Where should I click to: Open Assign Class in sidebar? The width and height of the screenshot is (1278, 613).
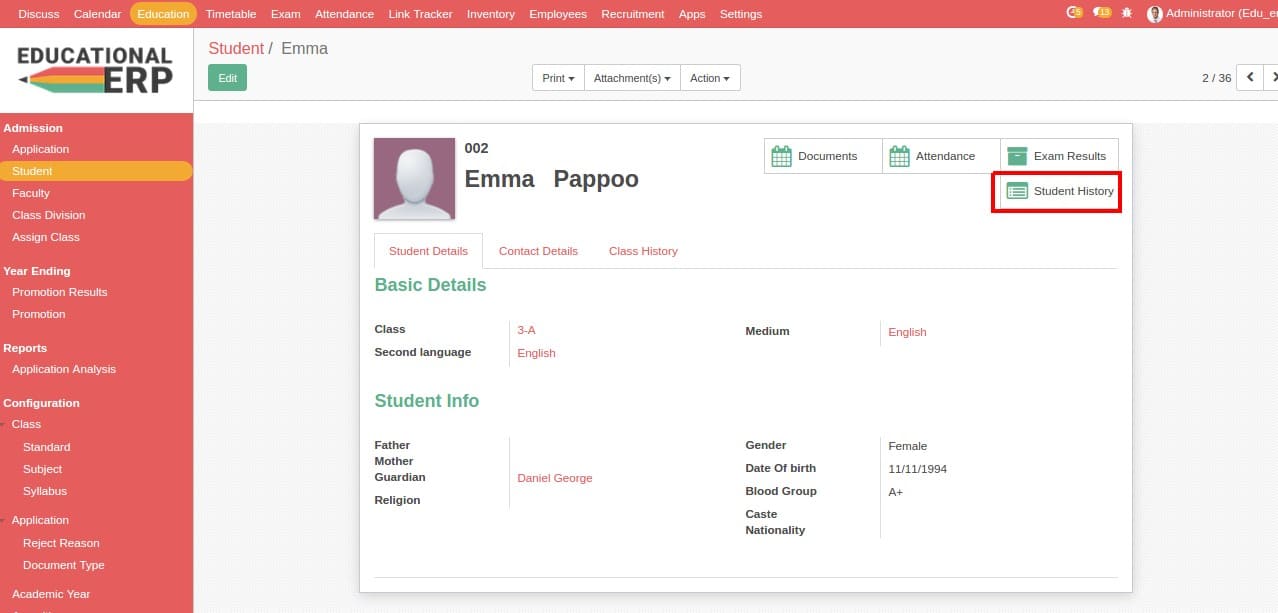tap(46, 237)
